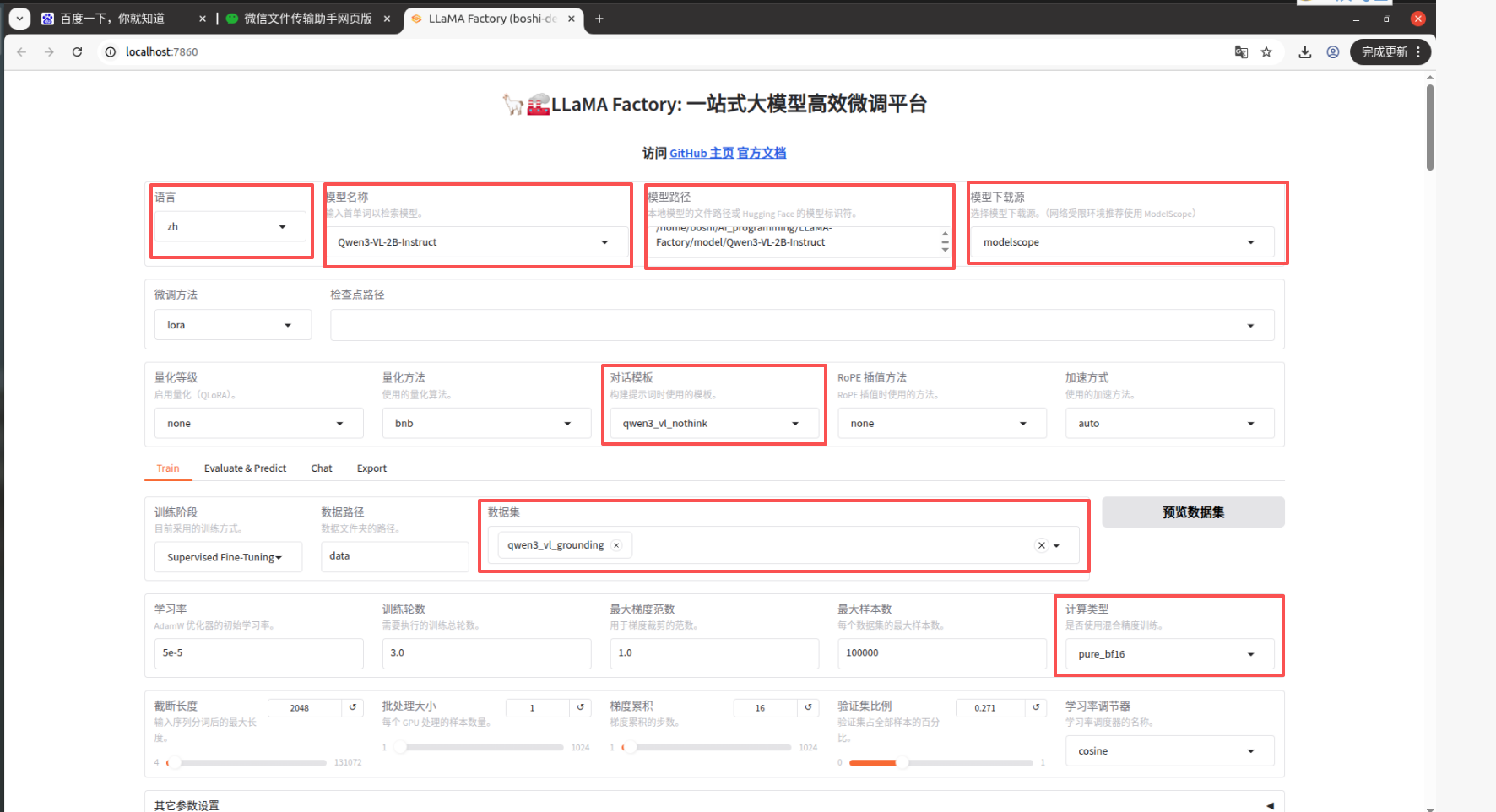Step the 模型路径 field up or down
The width and height of the screenshot is (1496, 812).
(x=945, y=242)
